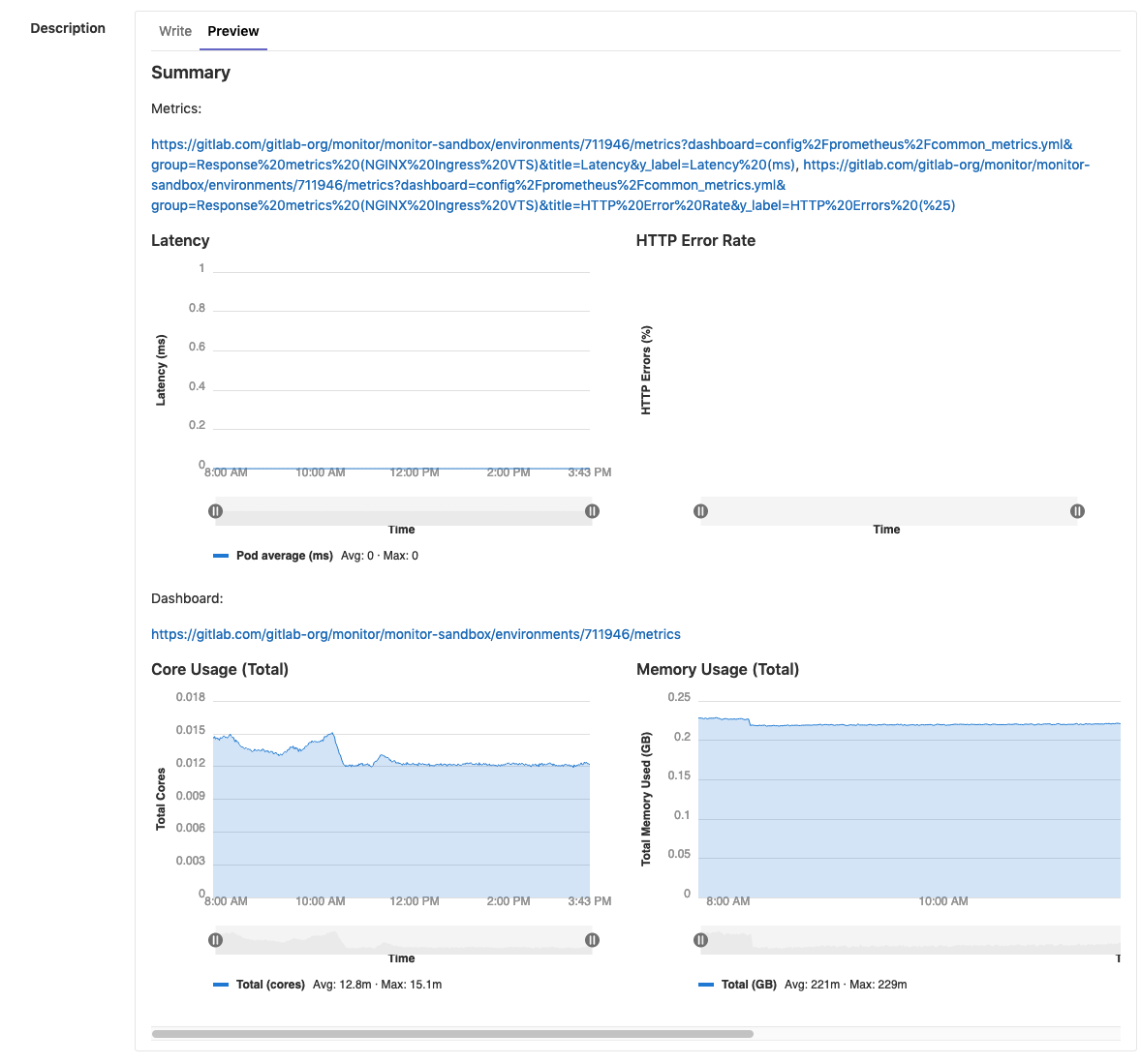This screenshot has height=1064, width=1141.
Task: Open the Latency metrics URL link
Action: 612,154
